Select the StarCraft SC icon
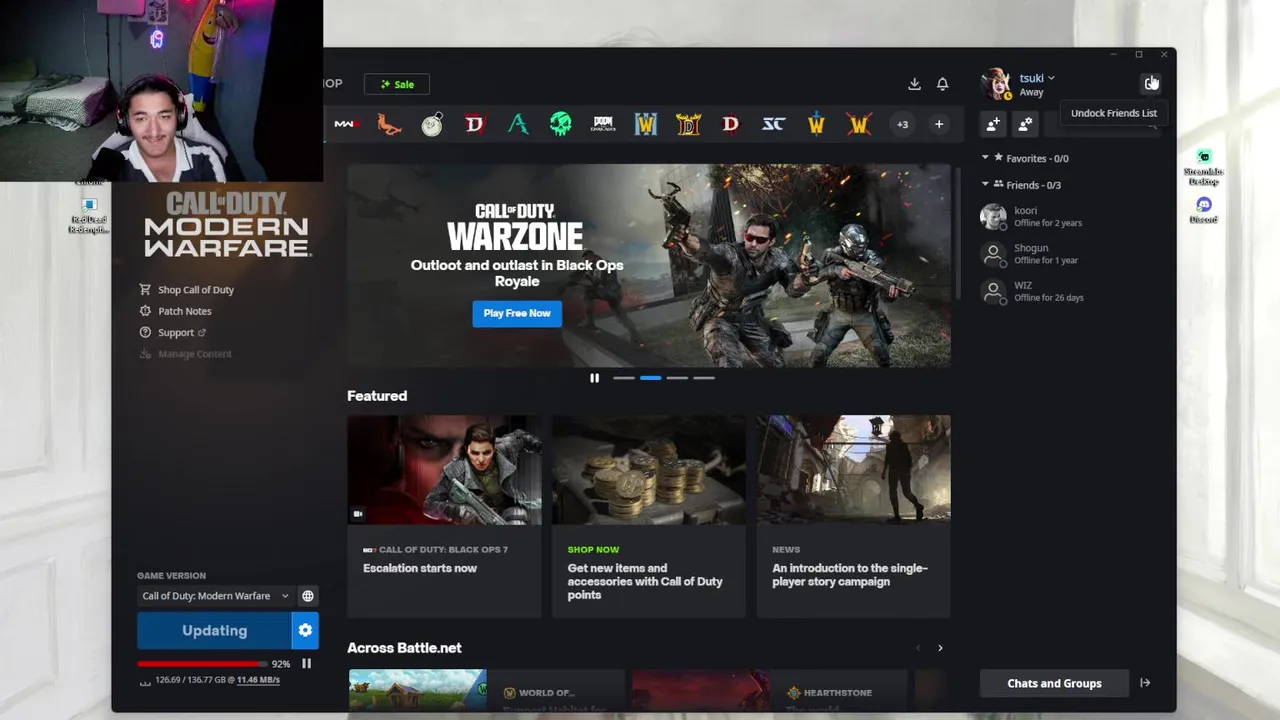The image size is (1280, 720). [x=774, y=124]
